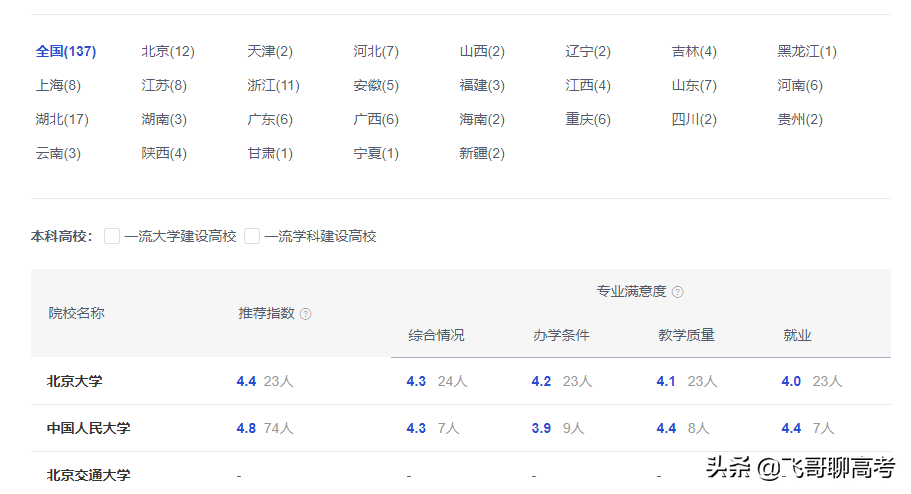Filter by 福建(3)
Screen dimensions: 911x494
point(482,85)
